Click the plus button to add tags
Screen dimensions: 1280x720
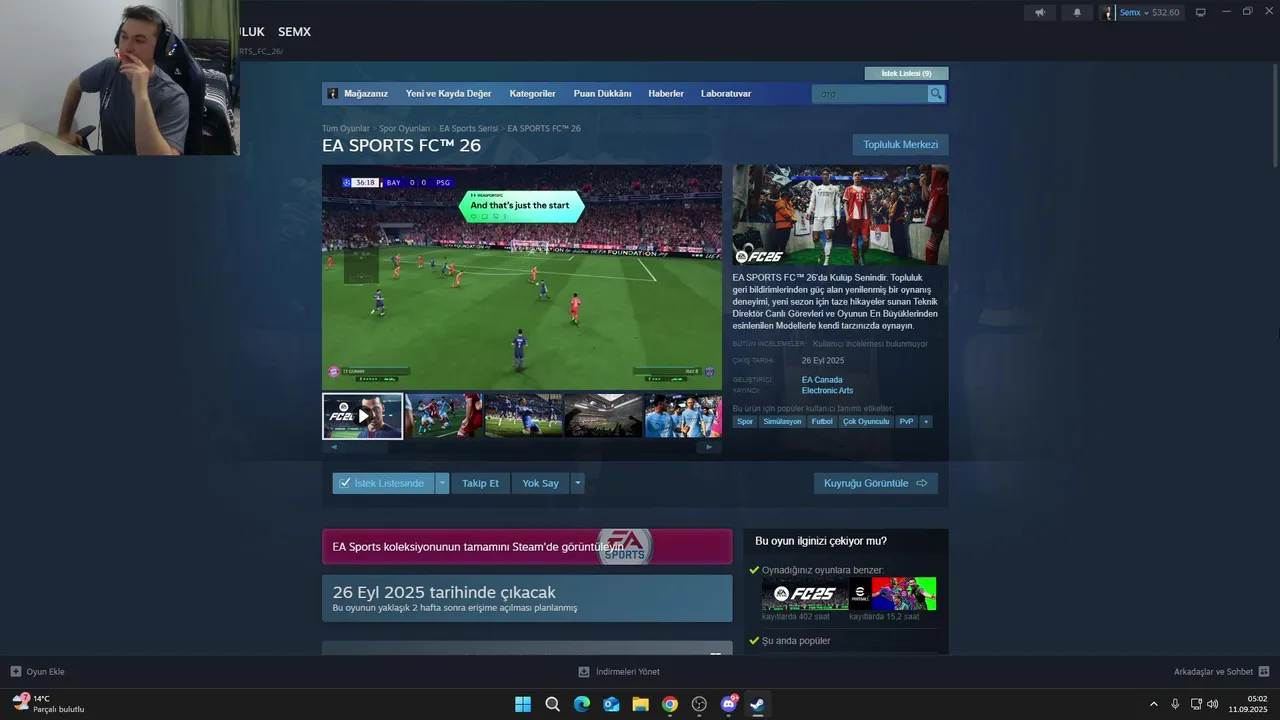(x=926, y=422)
